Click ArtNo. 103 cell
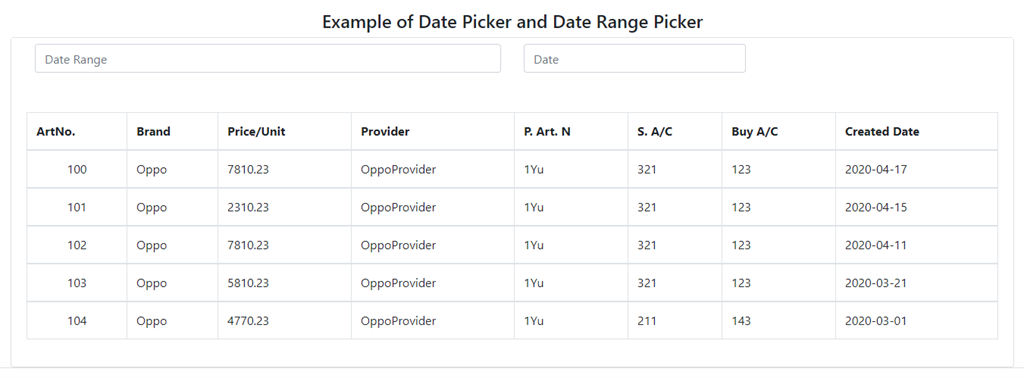The image size is (1024, 378). pyautogui.click(x=77, y=283)
